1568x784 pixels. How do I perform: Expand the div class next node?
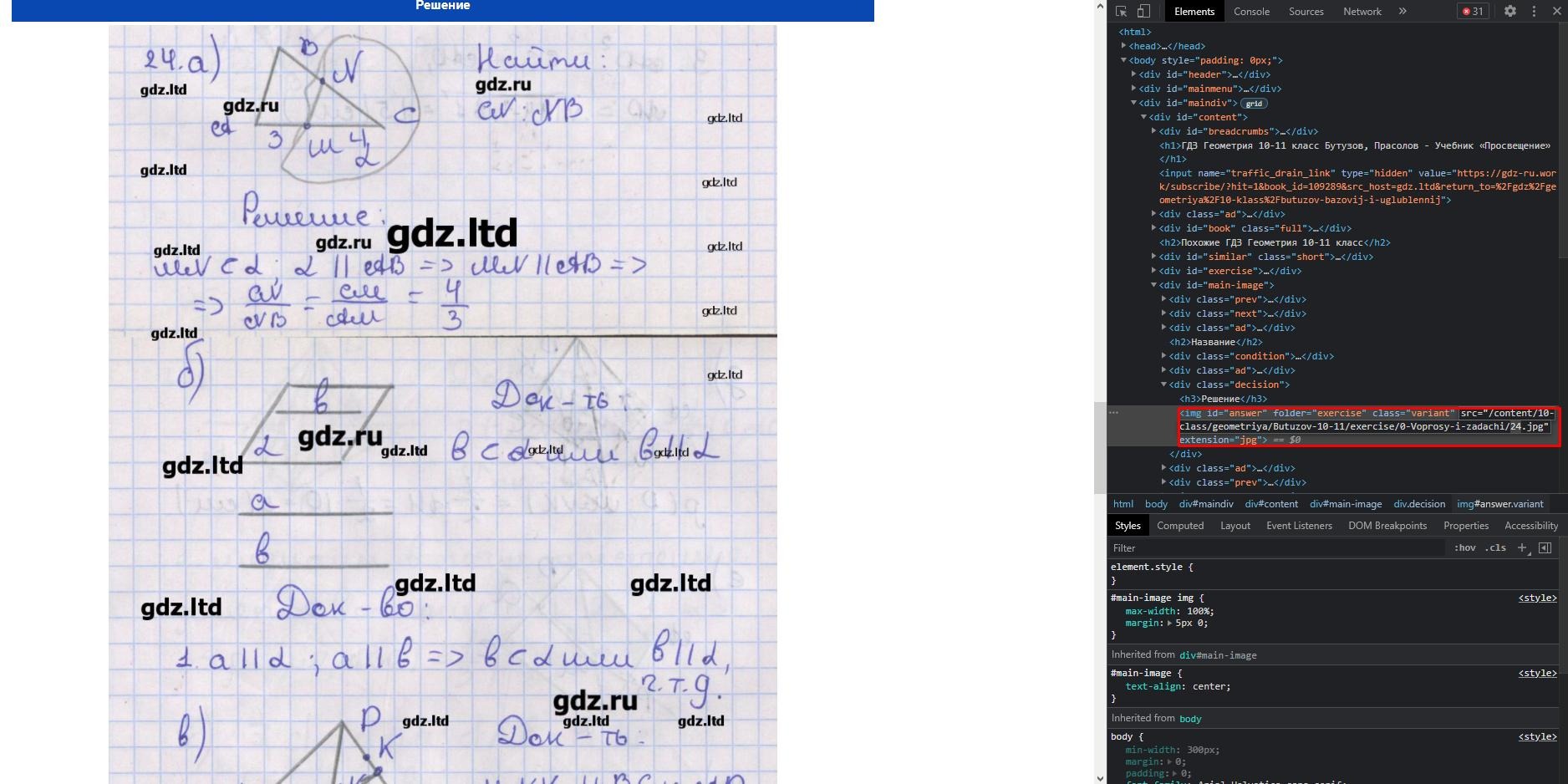pyautogui.click(x=1164, y=313)
